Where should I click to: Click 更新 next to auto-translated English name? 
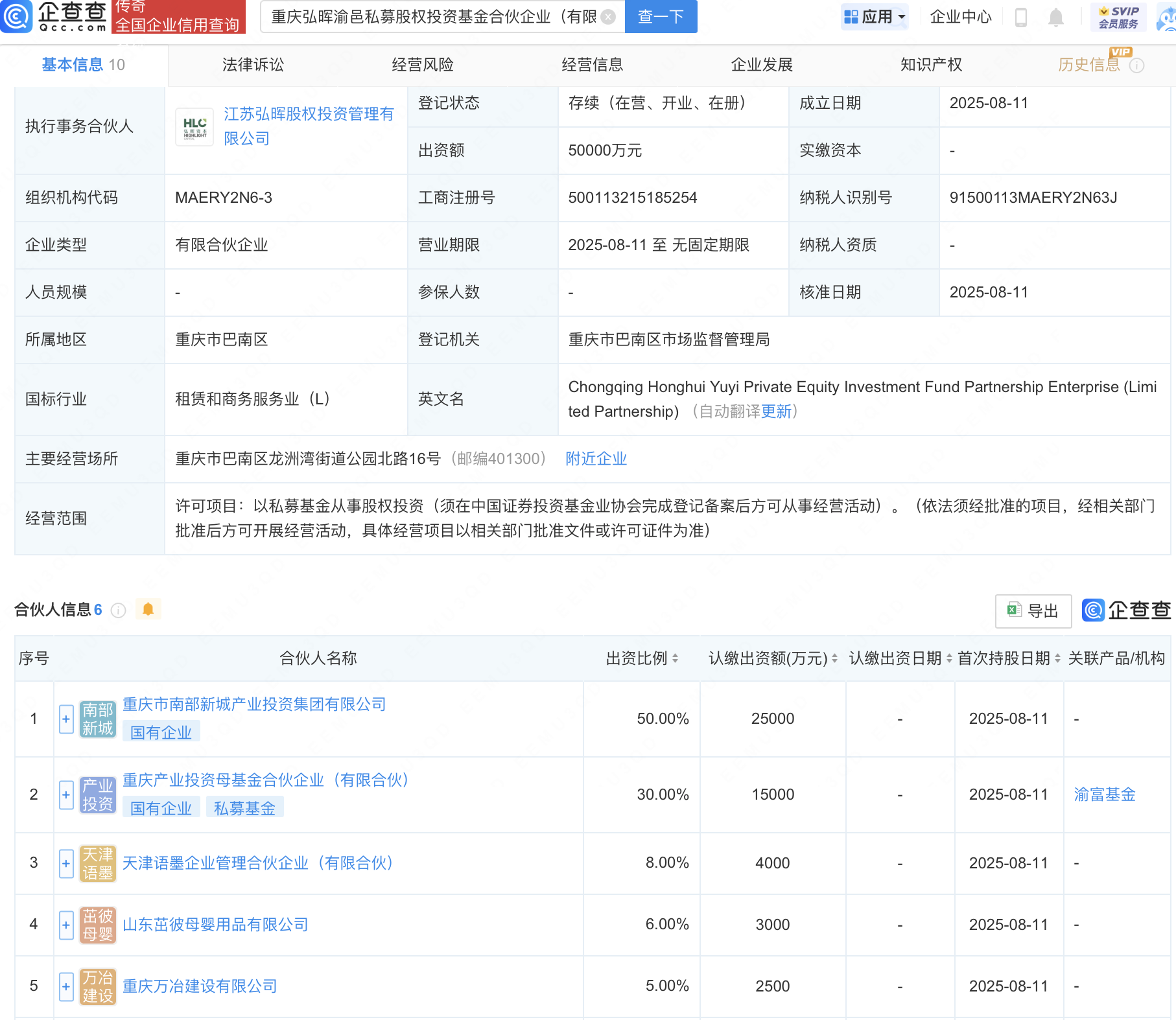tap(776, 411)
